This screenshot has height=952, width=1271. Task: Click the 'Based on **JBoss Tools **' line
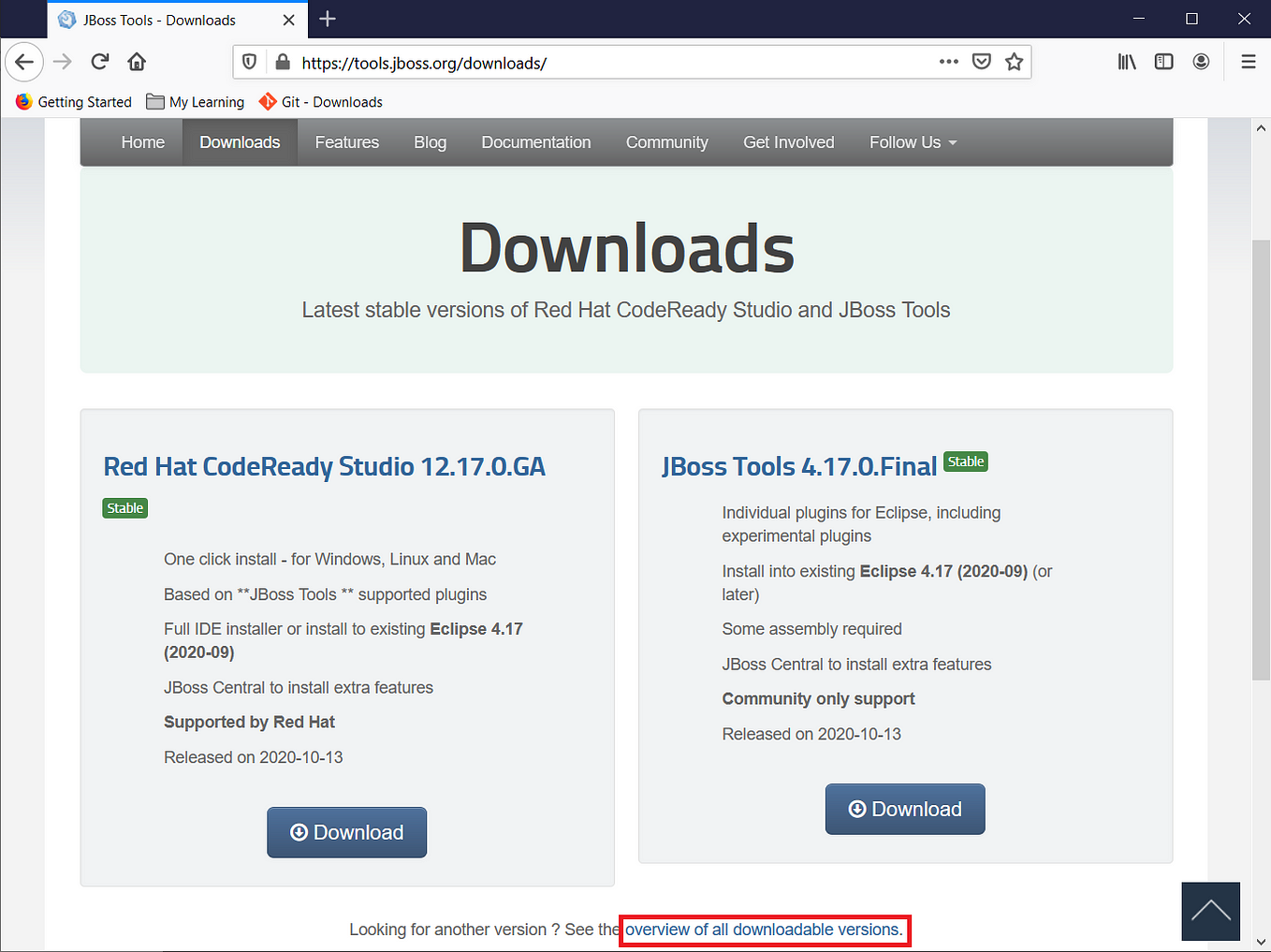(325, 594)
